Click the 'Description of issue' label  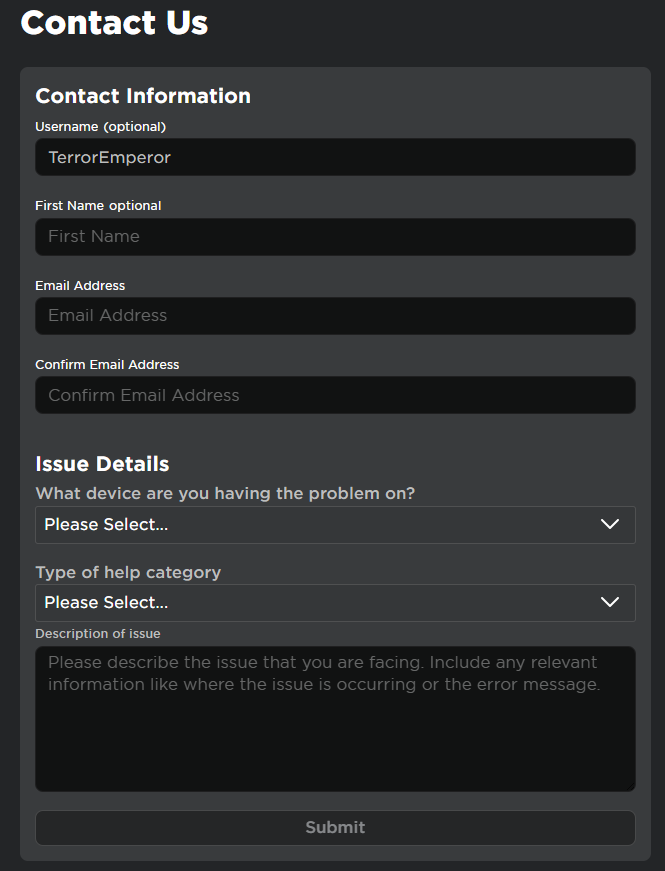click(x=97, y=633)
